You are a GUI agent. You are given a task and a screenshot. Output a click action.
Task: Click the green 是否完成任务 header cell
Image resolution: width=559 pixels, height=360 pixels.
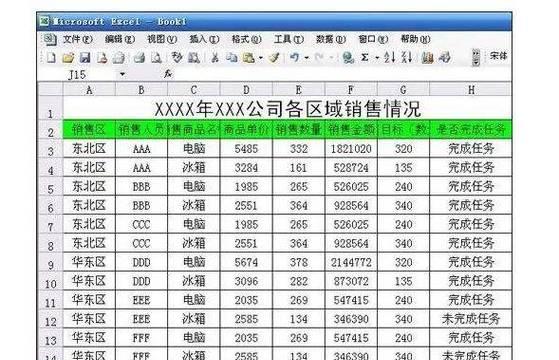(471, 130)
